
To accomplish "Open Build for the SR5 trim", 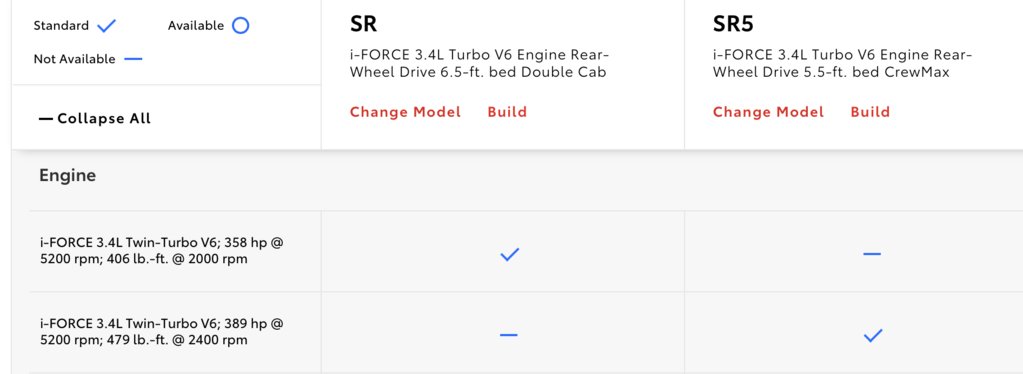I will click(x=870, y=112).
